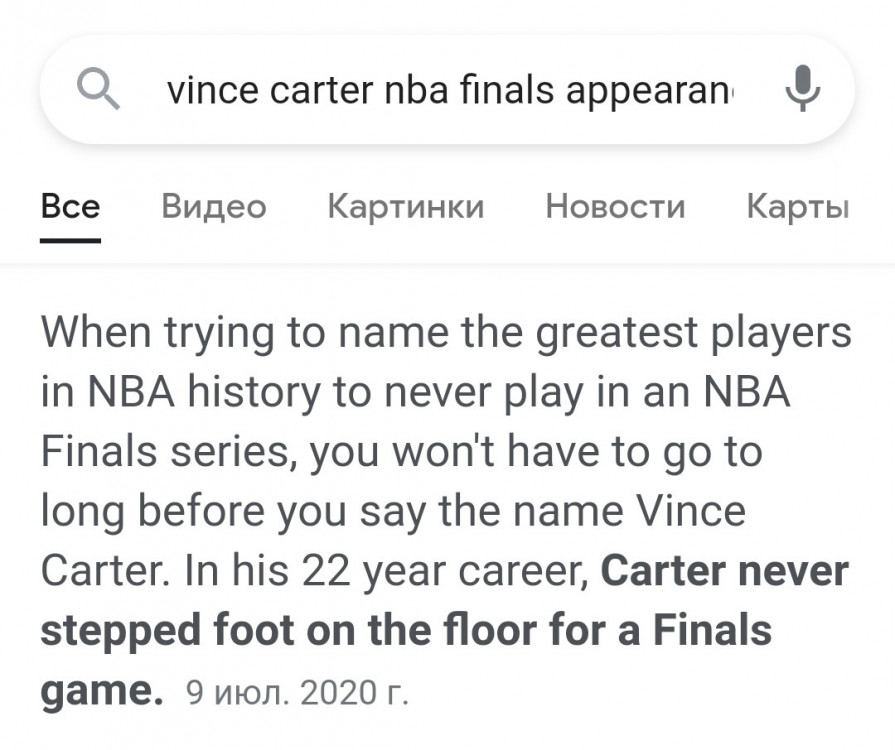The width and height of the screenshot is (895, 750).
Task: Go to the Новости tab
Action: pyautogui.click(x=615, y=207)
